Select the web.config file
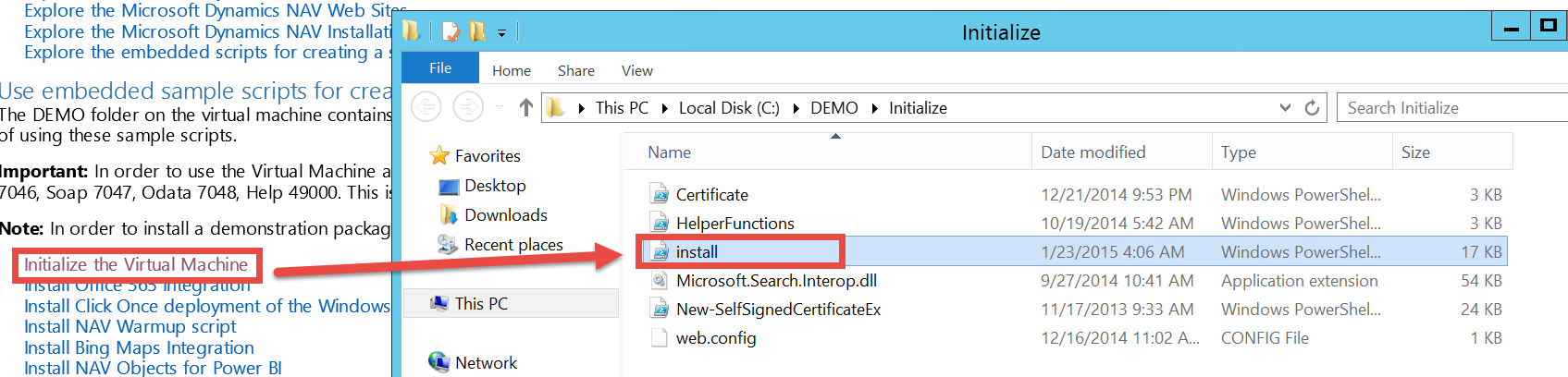1568x377 pixels. tap(715, 338)
